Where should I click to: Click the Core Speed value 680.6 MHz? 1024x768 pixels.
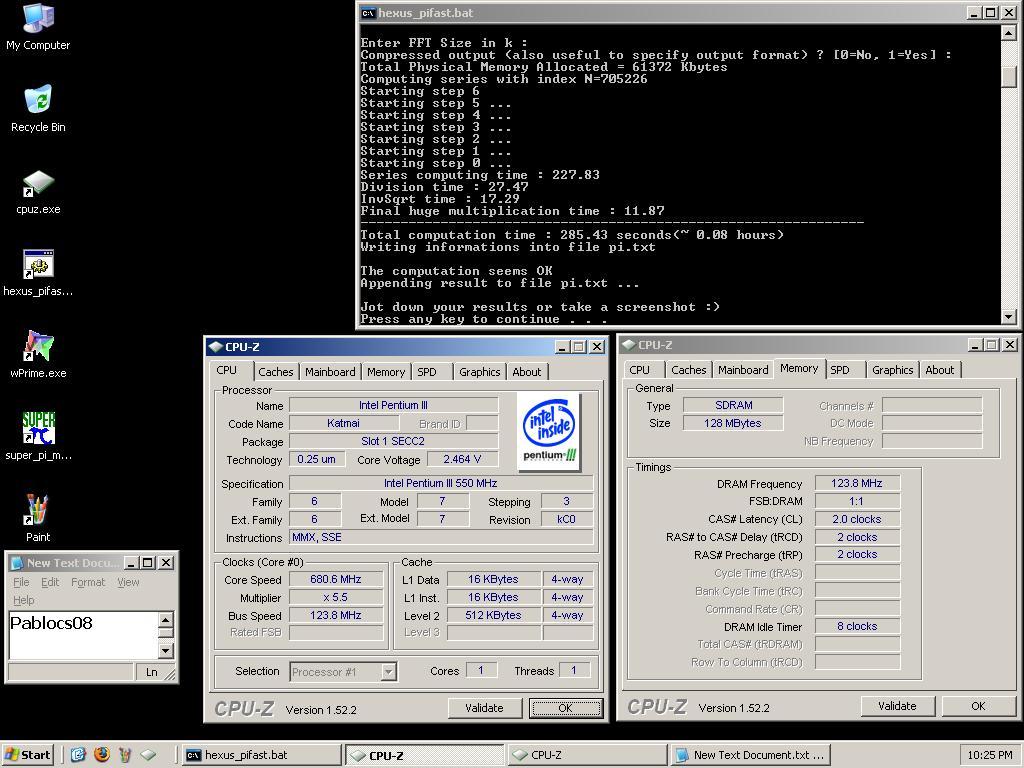336,579
